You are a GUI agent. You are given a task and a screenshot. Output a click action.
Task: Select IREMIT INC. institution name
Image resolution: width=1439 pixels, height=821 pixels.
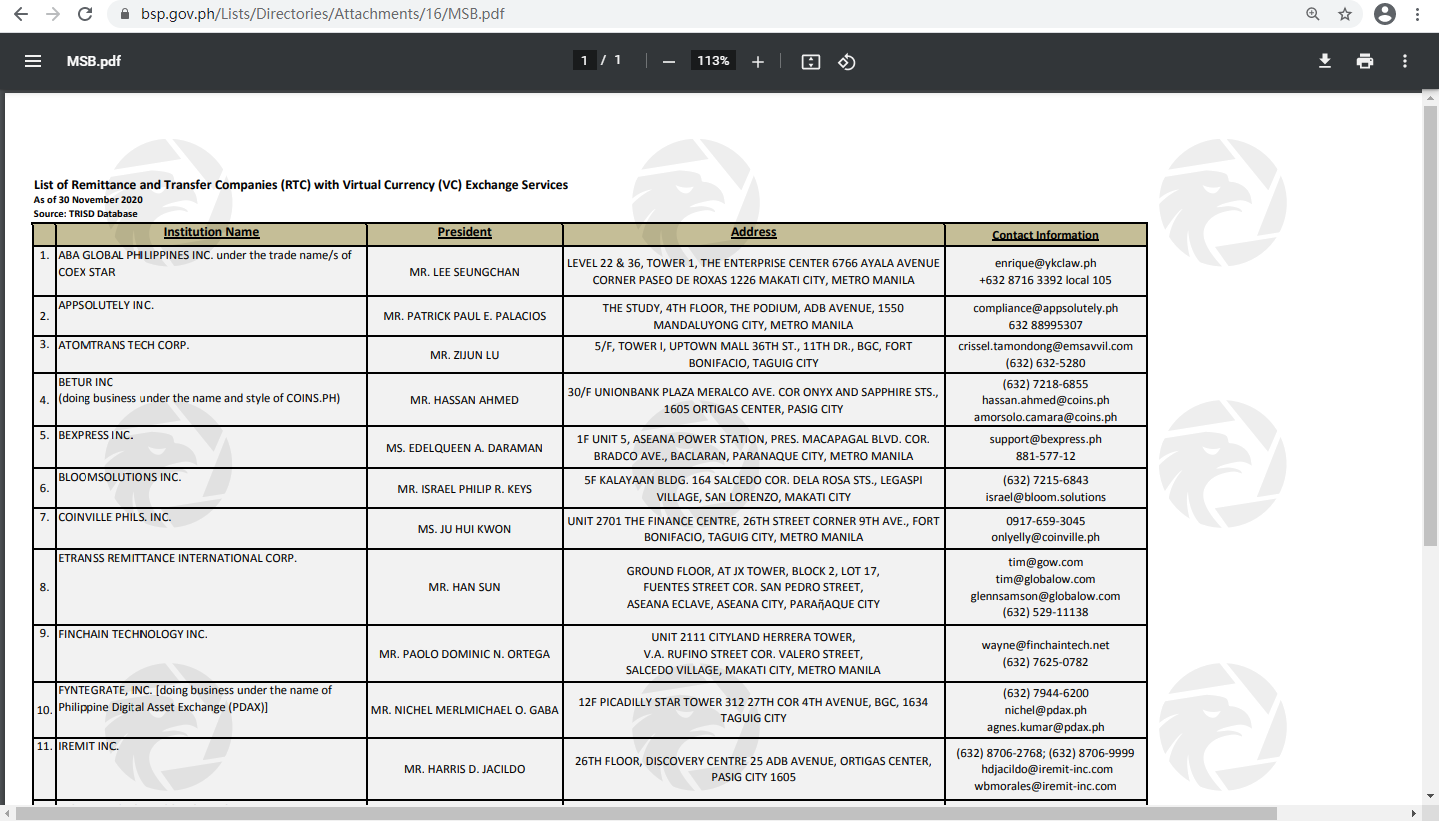click(88, 746)
